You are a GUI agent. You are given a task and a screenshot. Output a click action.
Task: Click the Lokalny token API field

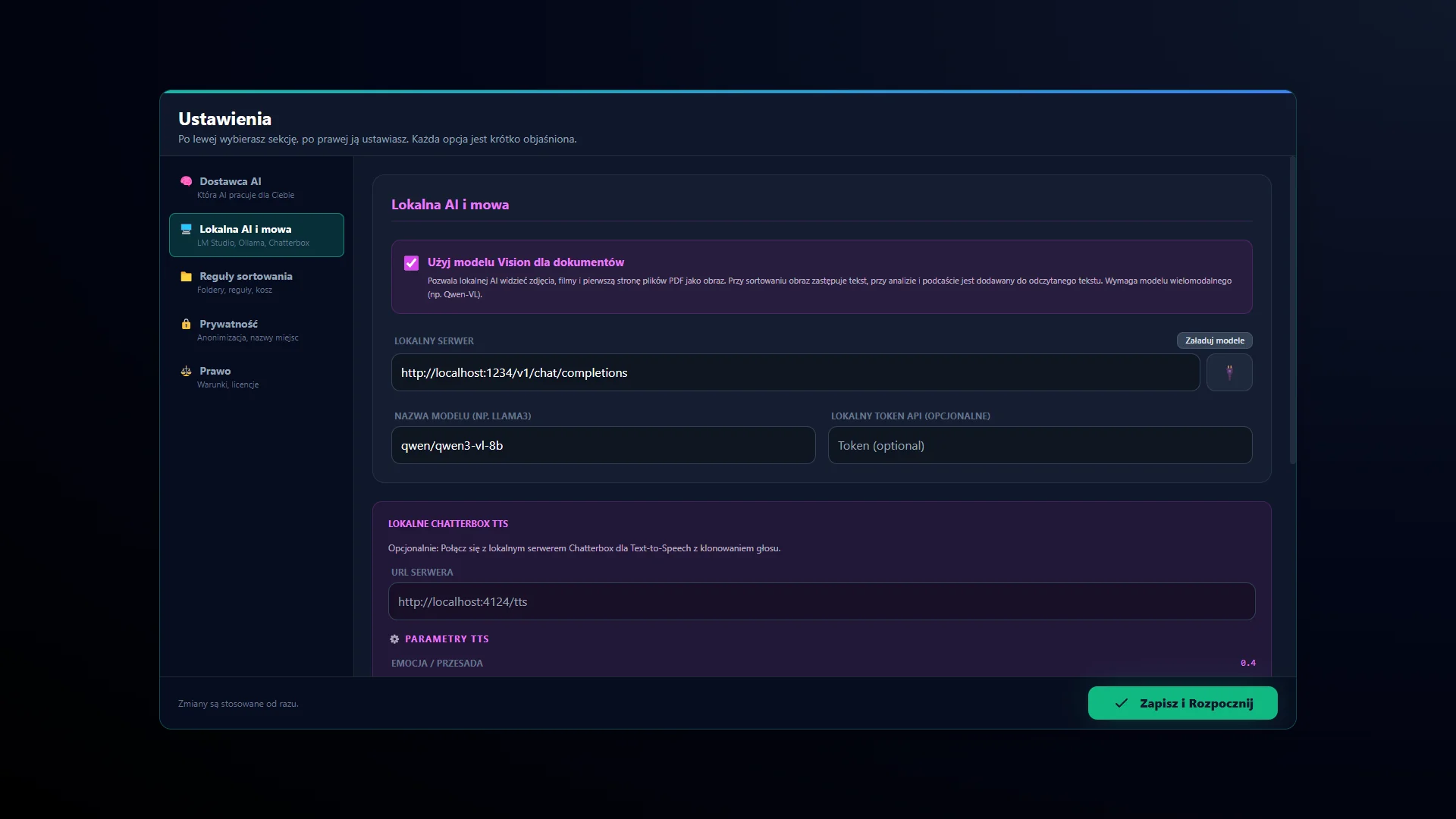click(x=1040, y=445)
